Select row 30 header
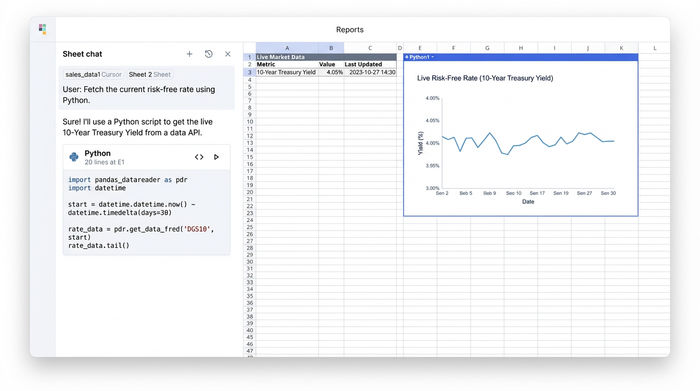This screenshot has width=700, height=391. (250, 262)
